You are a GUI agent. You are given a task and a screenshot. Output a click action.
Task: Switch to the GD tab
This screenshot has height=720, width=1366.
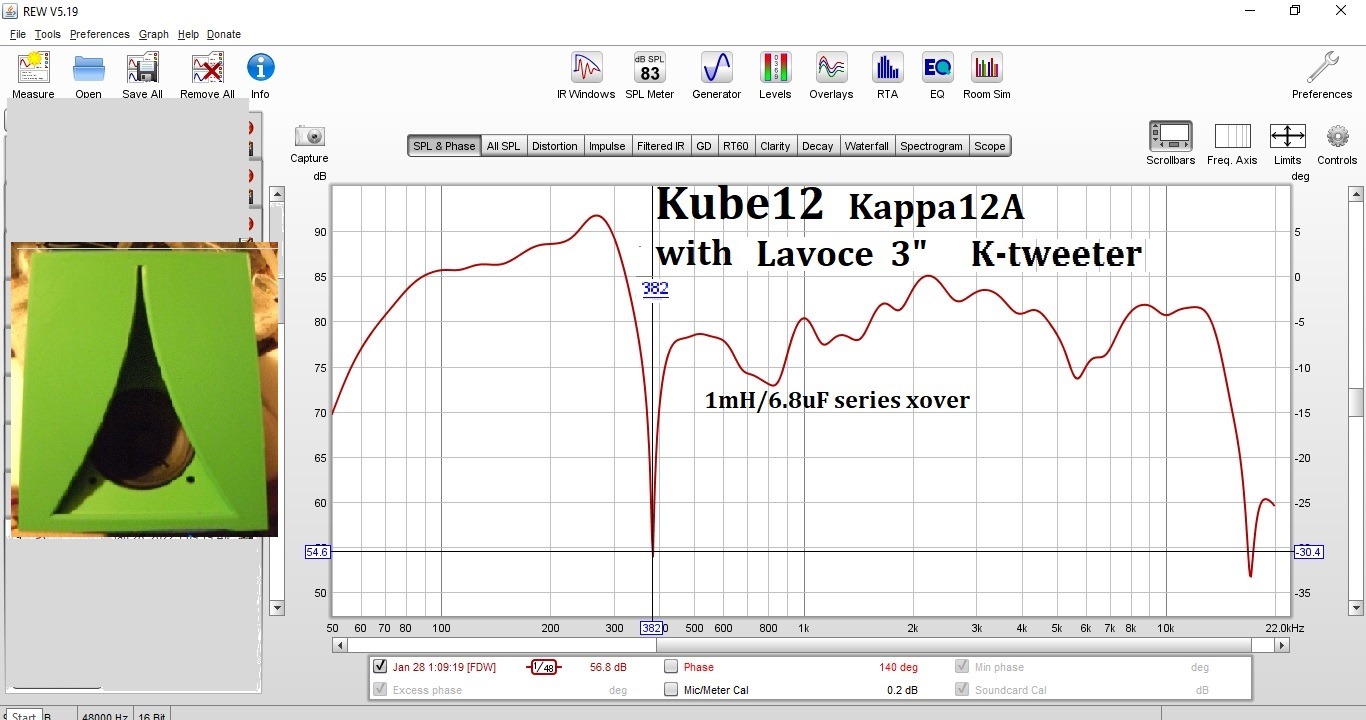coord(704,146)
